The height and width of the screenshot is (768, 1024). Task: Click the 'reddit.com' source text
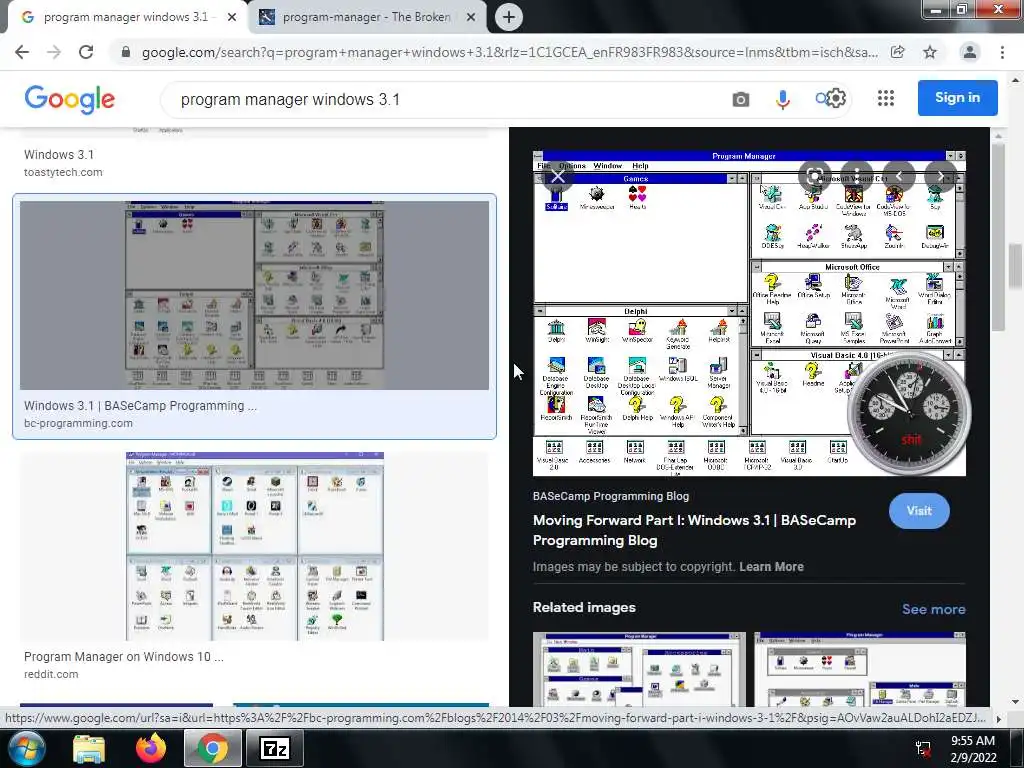coord(51,674)
